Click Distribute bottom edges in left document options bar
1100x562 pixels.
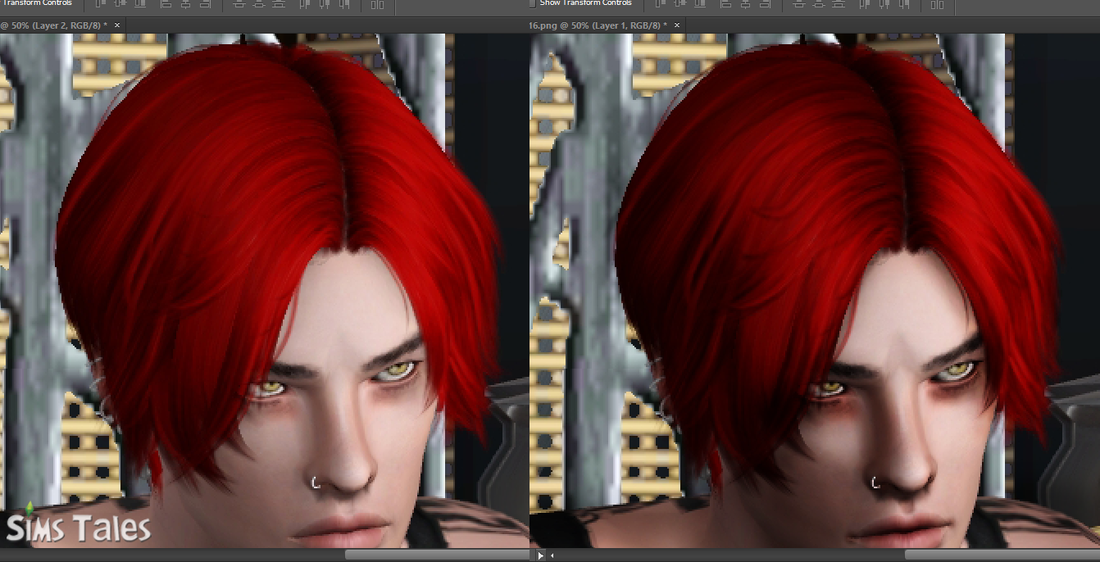click(x=279, y=4)
